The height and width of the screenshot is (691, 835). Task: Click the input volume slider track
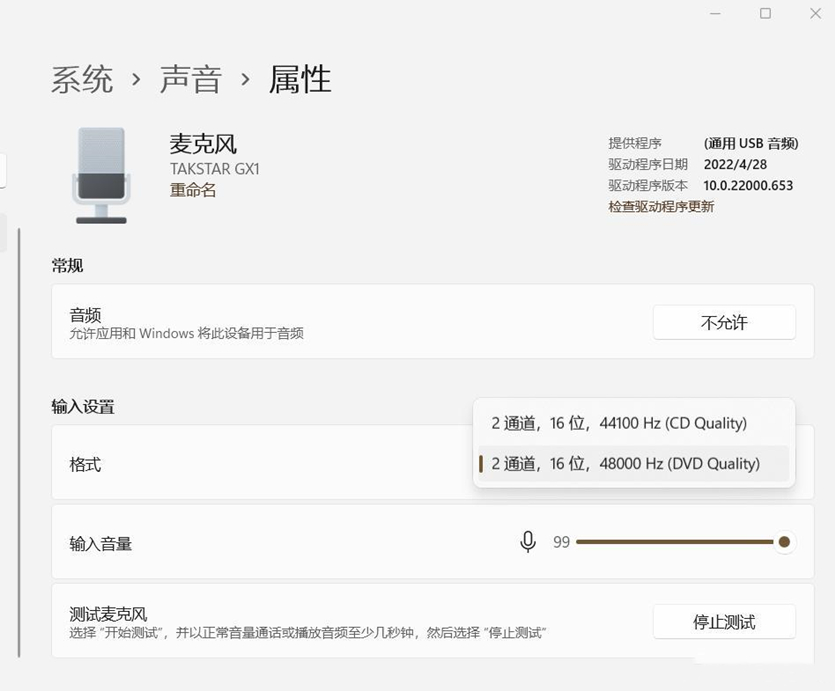click(670, 542)
